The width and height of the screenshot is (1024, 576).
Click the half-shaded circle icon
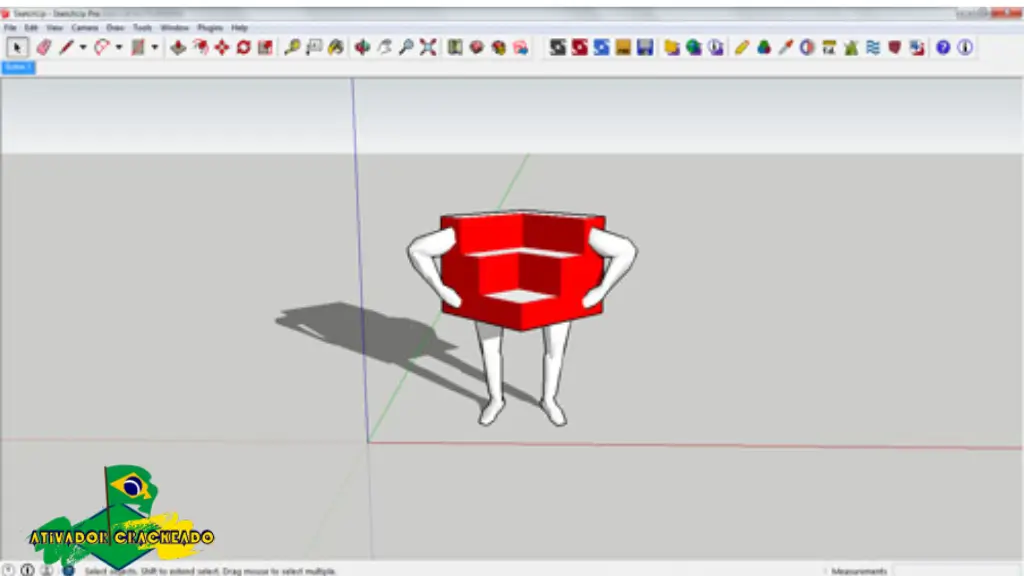pyautogui.click(x=807, y=47)
